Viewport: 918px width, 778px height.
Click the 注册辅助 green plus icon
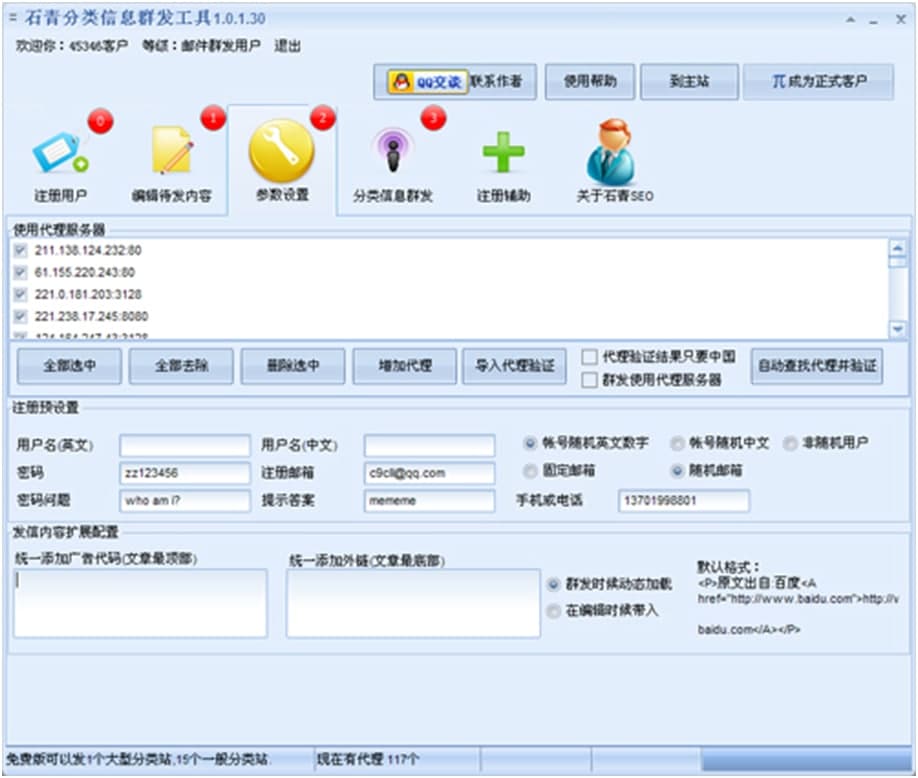tap(503, 153)
